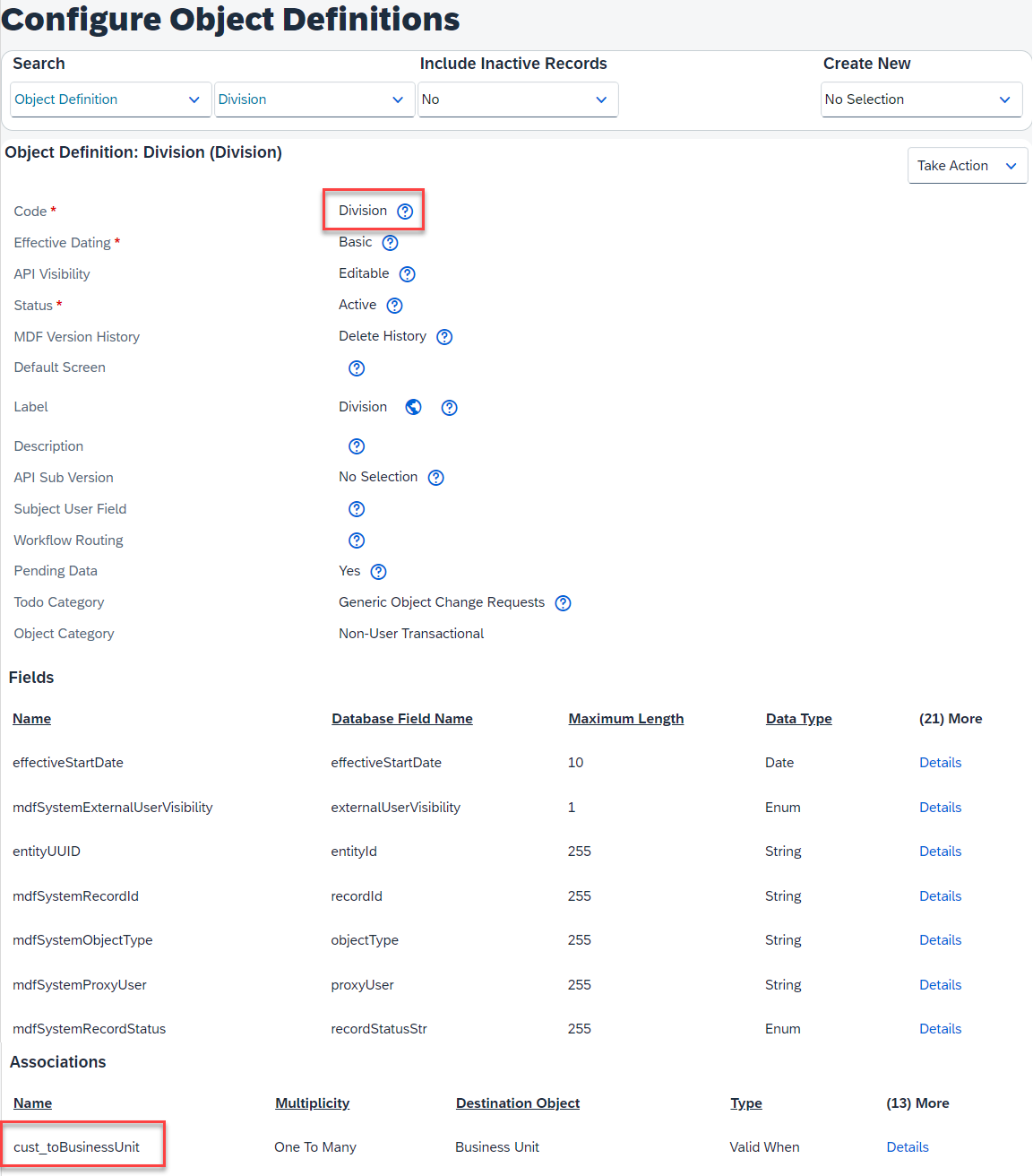The height and width of the screenshot is (1176, 1033).
Task: Click the help icon next to Code Division
Action: tap(405, 212)
